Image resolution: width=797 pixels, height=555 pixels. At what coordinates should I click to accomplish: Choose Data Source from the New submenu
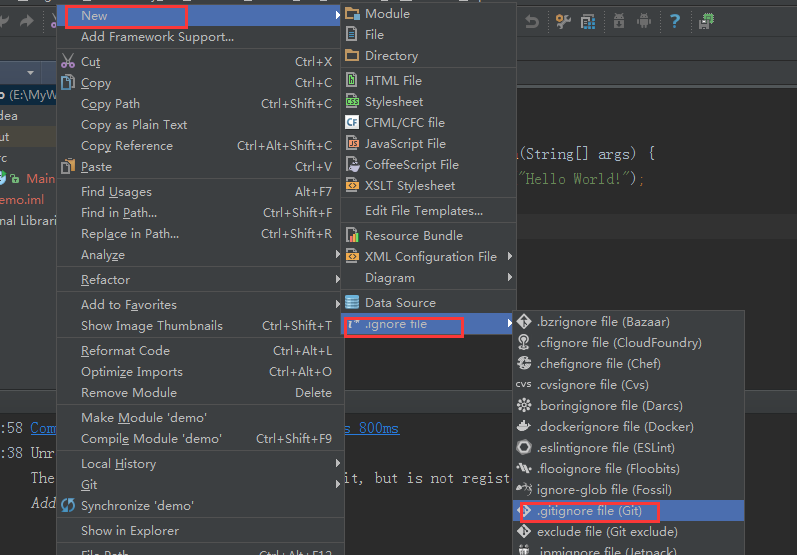point(400,302)
